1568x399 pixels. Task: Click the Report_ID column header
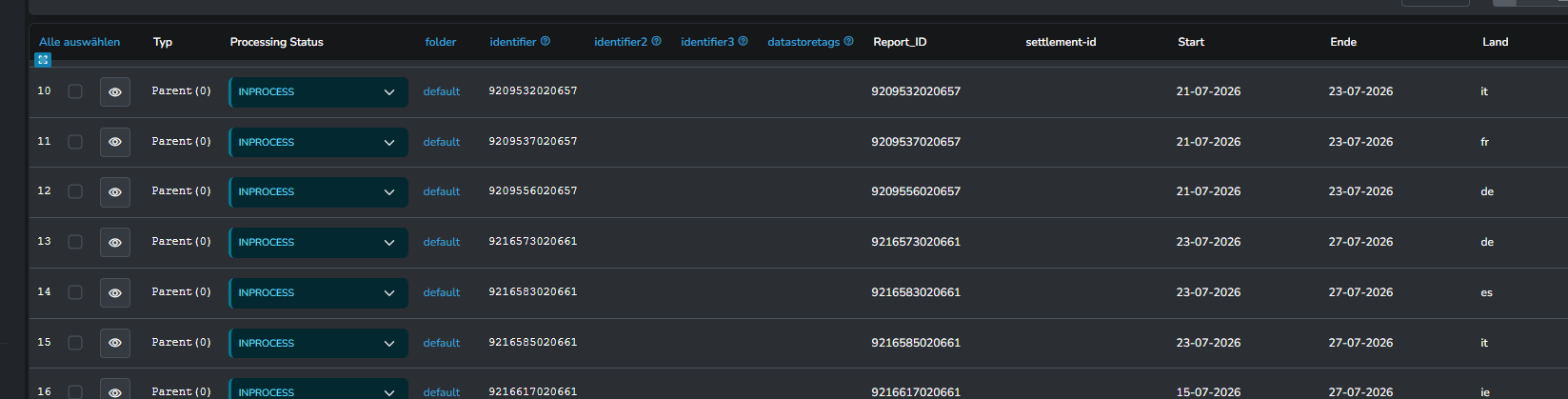click(900, 42)
